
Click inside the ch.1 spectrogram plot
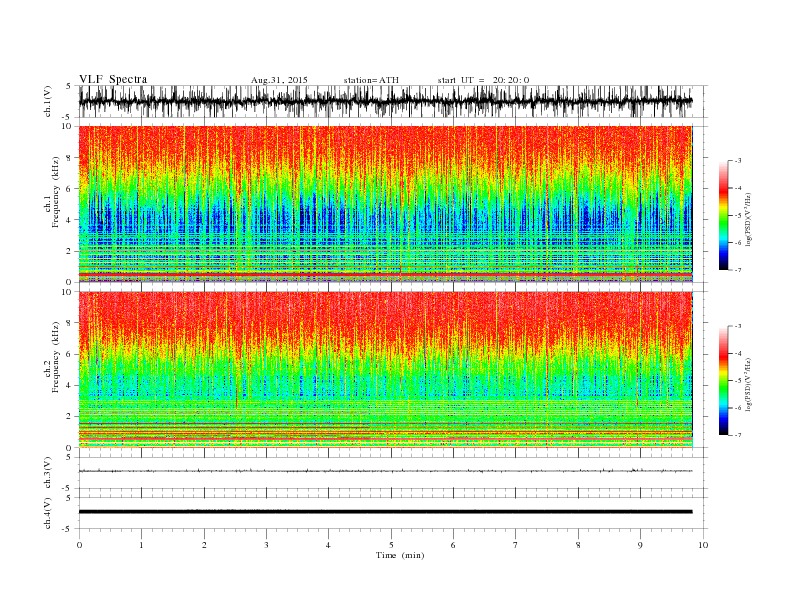385,204
